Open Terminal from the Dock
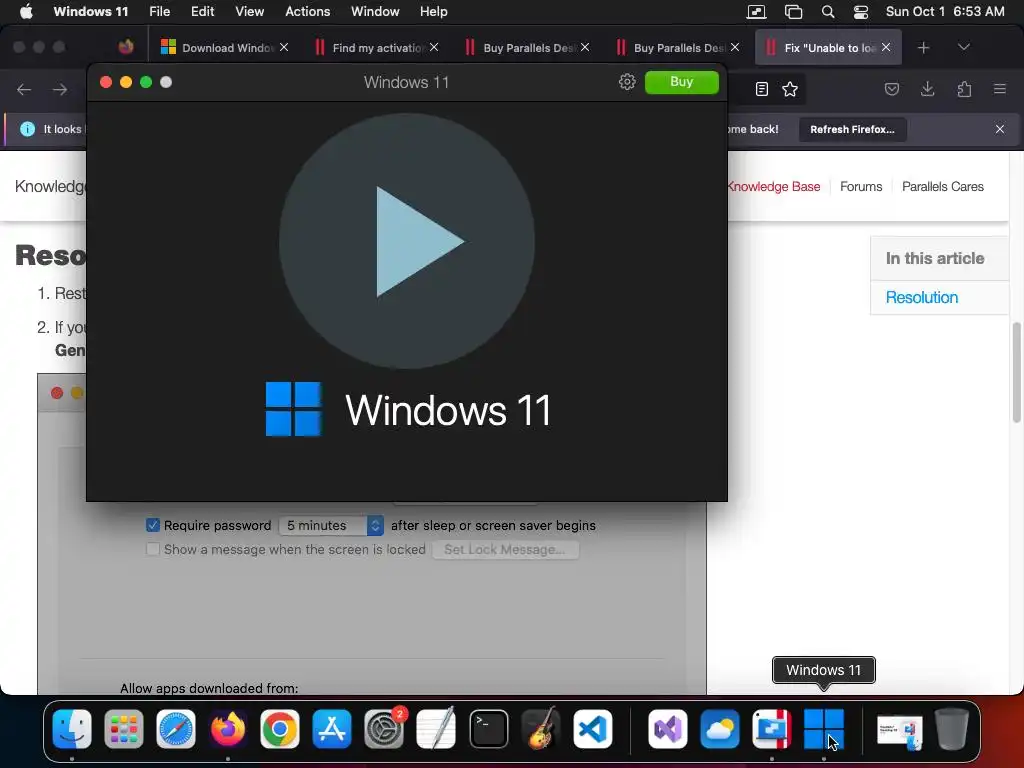This screenshot has height=768, width=1024. tap(488, 729)
